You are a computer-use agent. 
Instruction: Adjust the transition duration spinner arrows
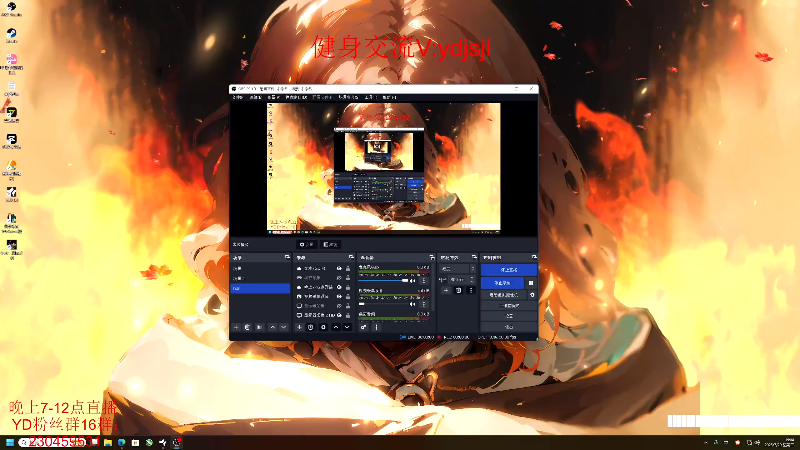coord(472,280)
